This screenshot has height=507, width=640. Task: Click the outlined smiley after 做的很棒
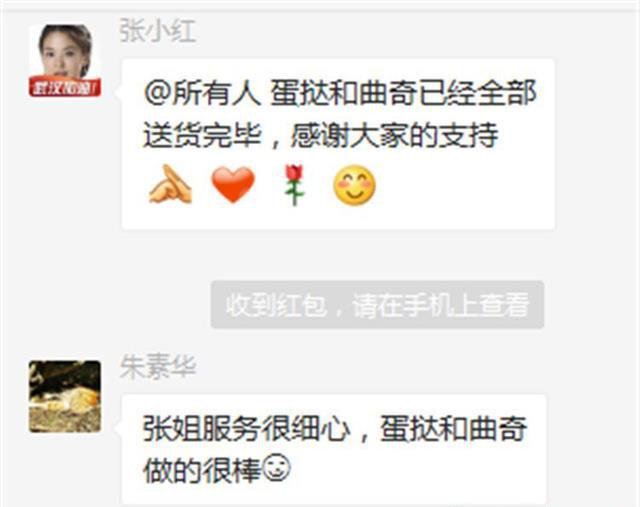(276, 470)
